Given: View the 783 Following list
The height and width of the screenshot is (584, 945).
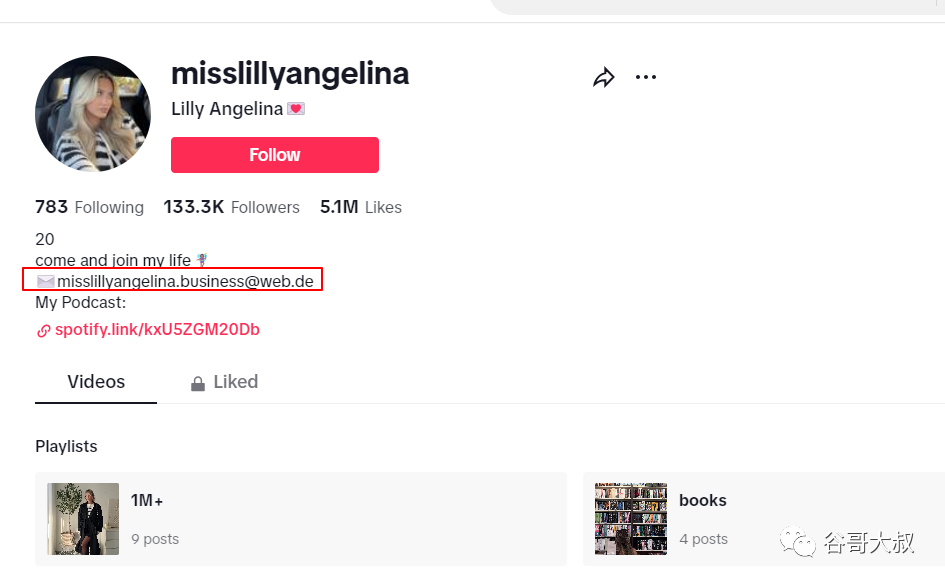Looking at the screenshot, I should [x=89, y=208].
